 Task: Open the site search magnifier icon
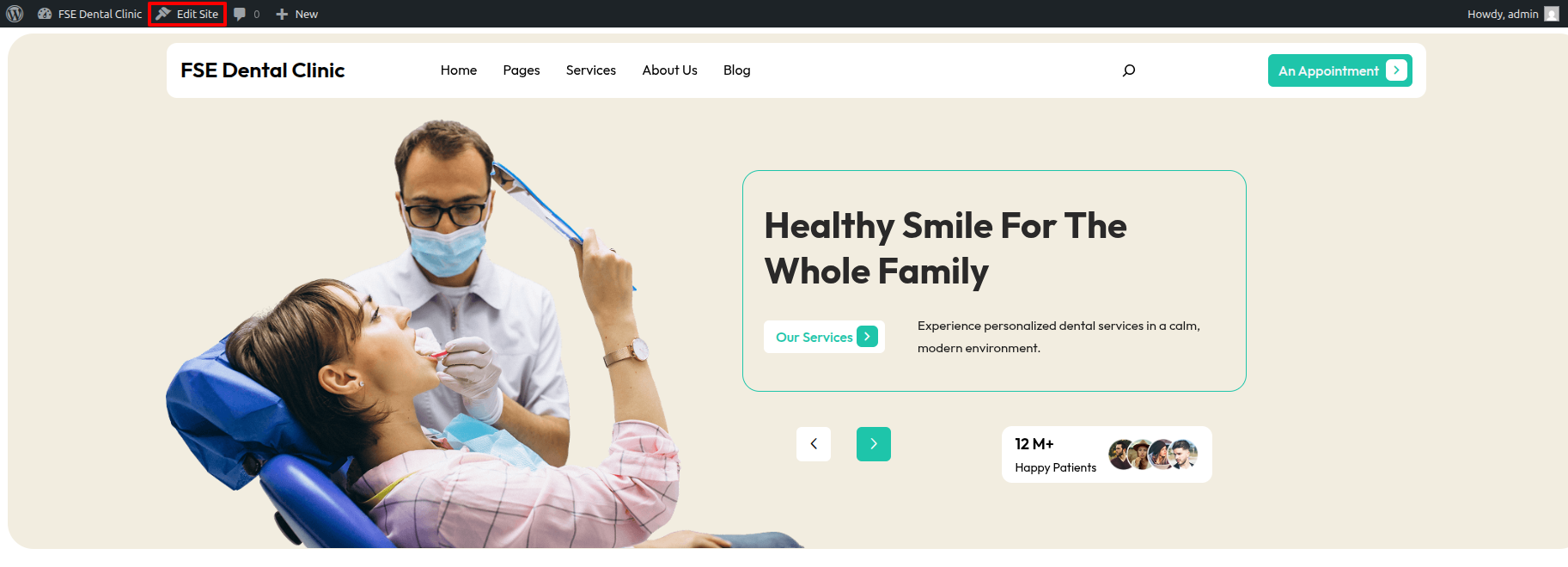pyautogui.click(x=1129, y=70)
